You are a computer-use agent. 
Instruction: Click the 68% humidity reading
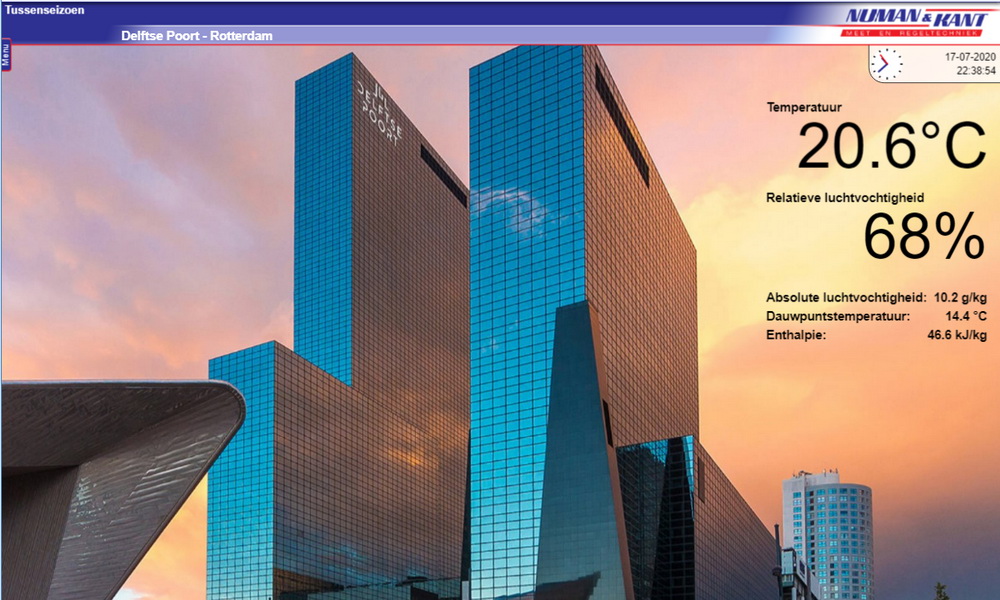pyautogui.click(x=924, y=239)
